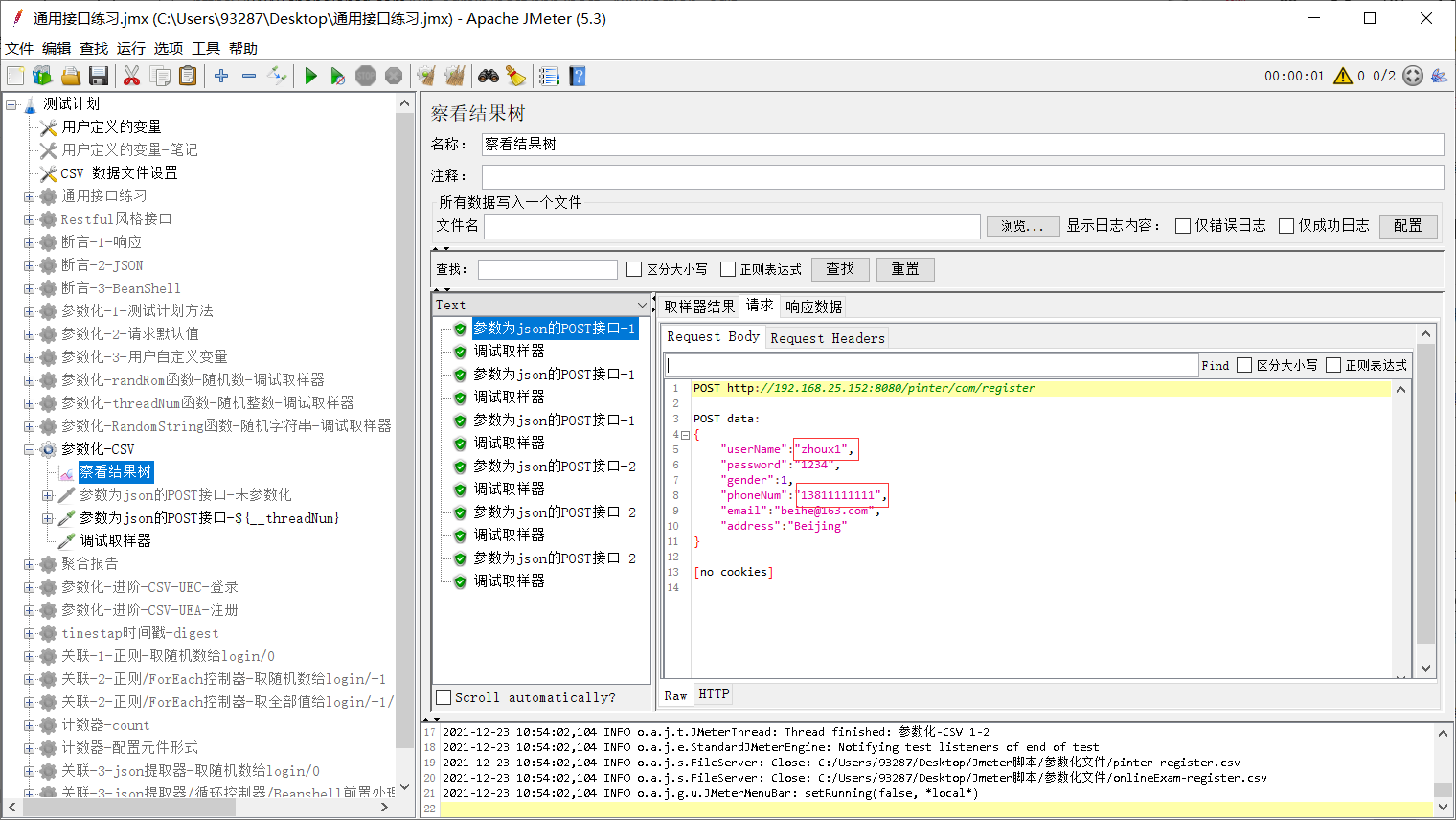Click the Start no pauses icon
Screen dimensions: 1456x820
click(x=338, y=76)
